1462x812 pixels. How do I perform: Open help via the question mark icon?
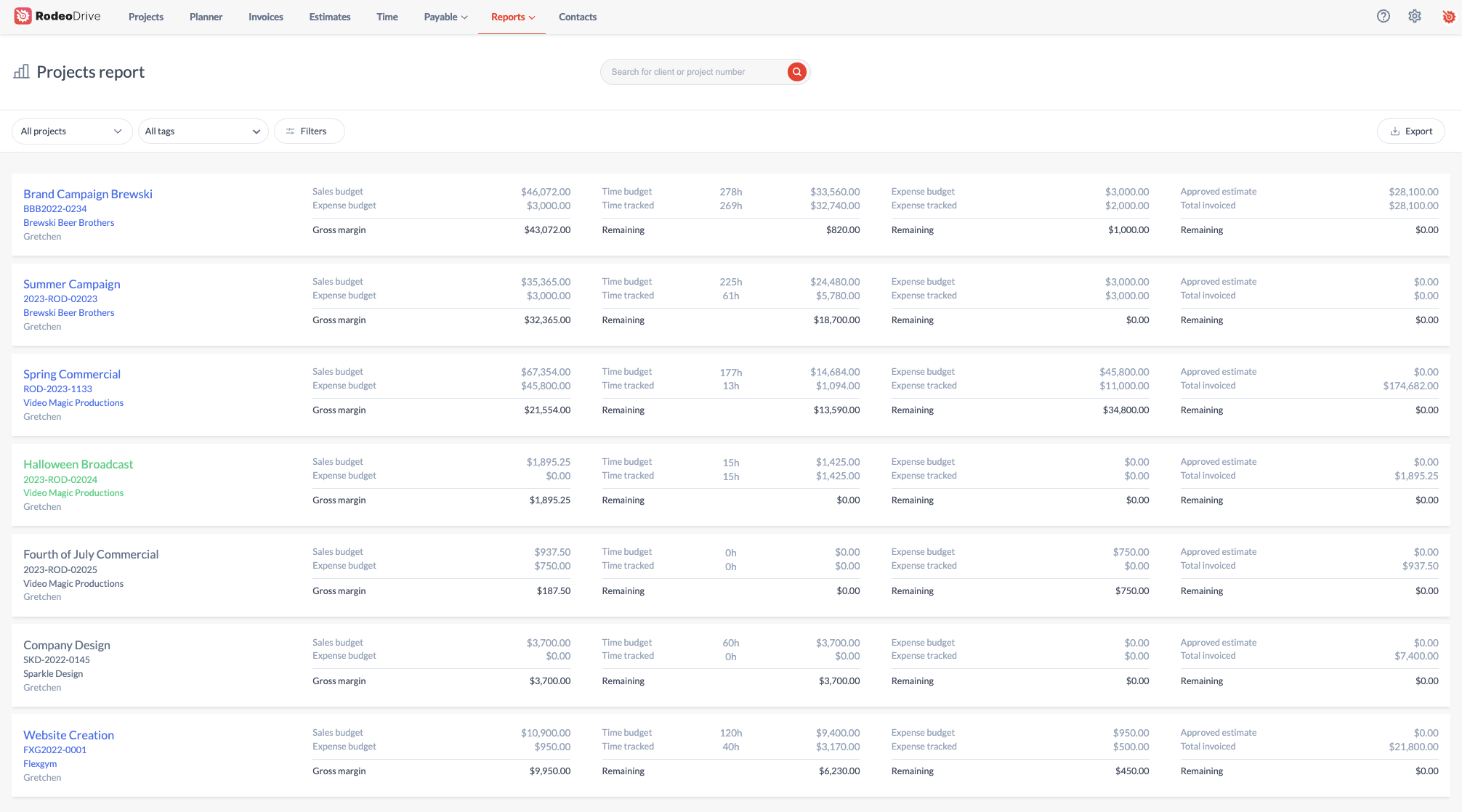[x=1384, y=15]
